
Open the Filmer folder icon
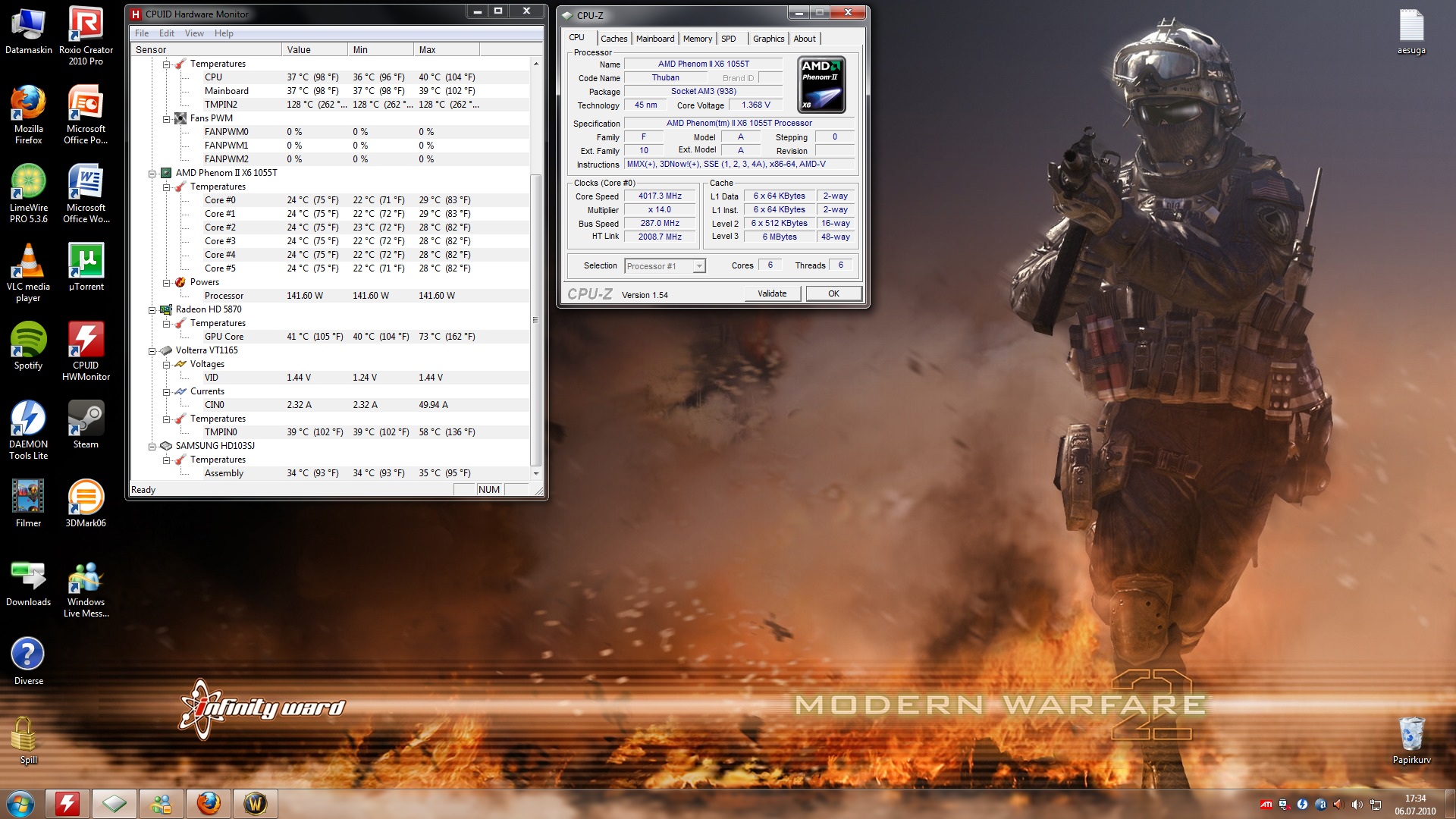tap(28, 504)
